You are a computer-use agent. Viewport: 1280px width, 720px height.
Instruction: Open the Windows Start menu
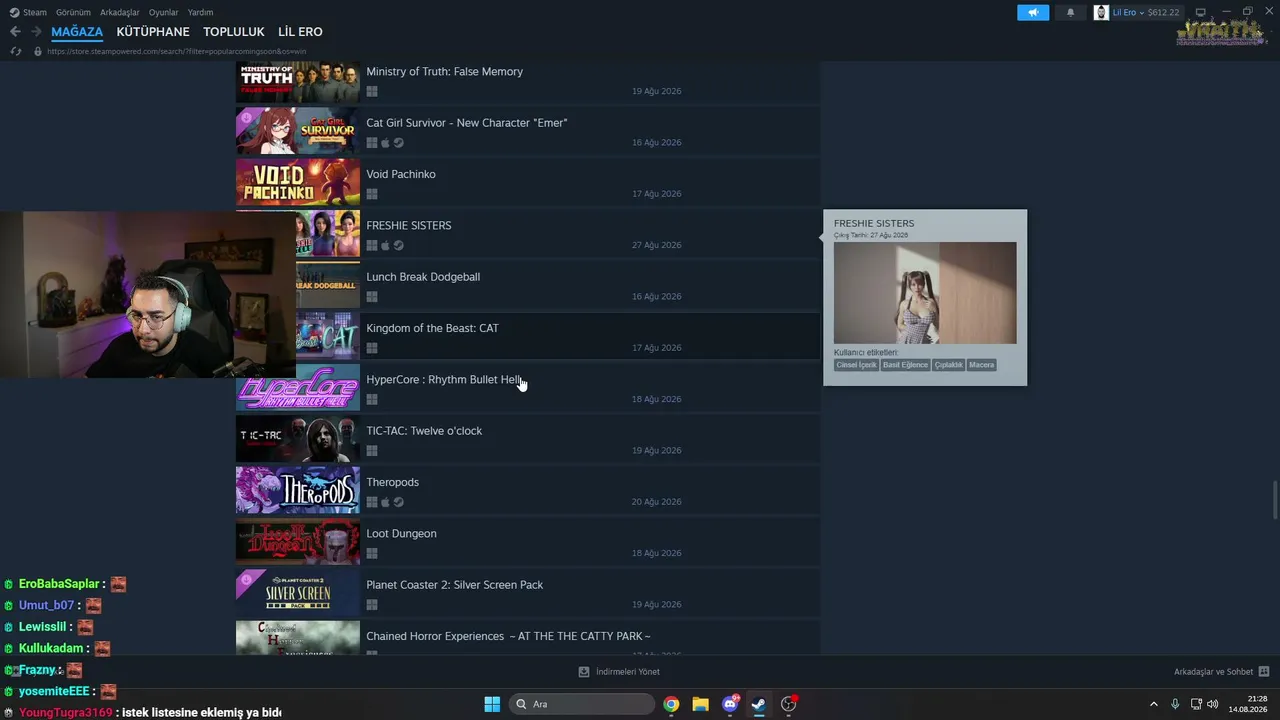(x=492, y=704)
